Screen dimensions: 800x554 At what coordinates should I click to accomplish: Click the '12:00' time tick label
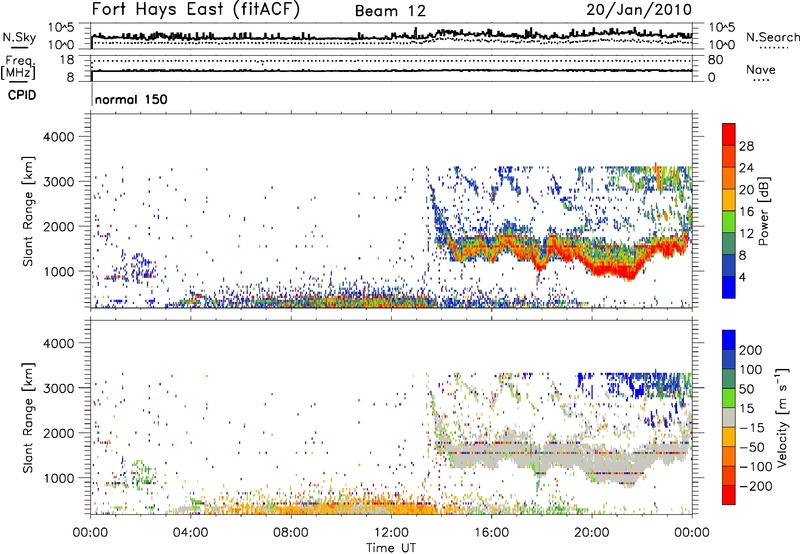click(x=391, y=533)
